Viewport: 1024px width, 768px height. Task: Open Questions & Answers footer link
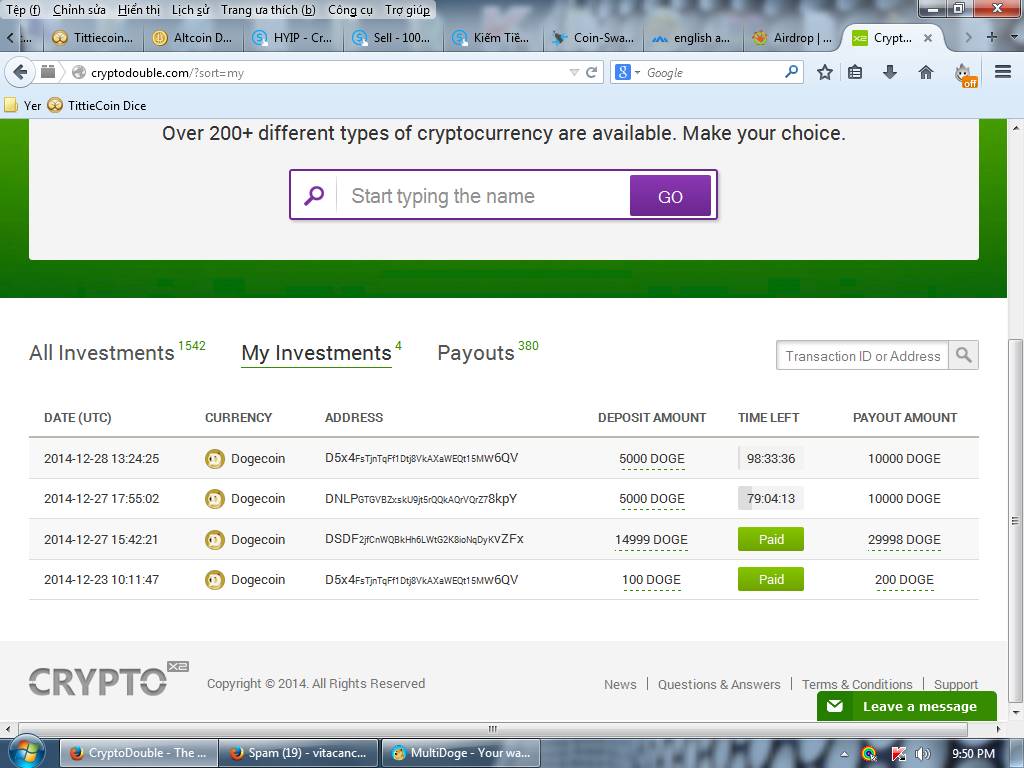click(719, 684)
